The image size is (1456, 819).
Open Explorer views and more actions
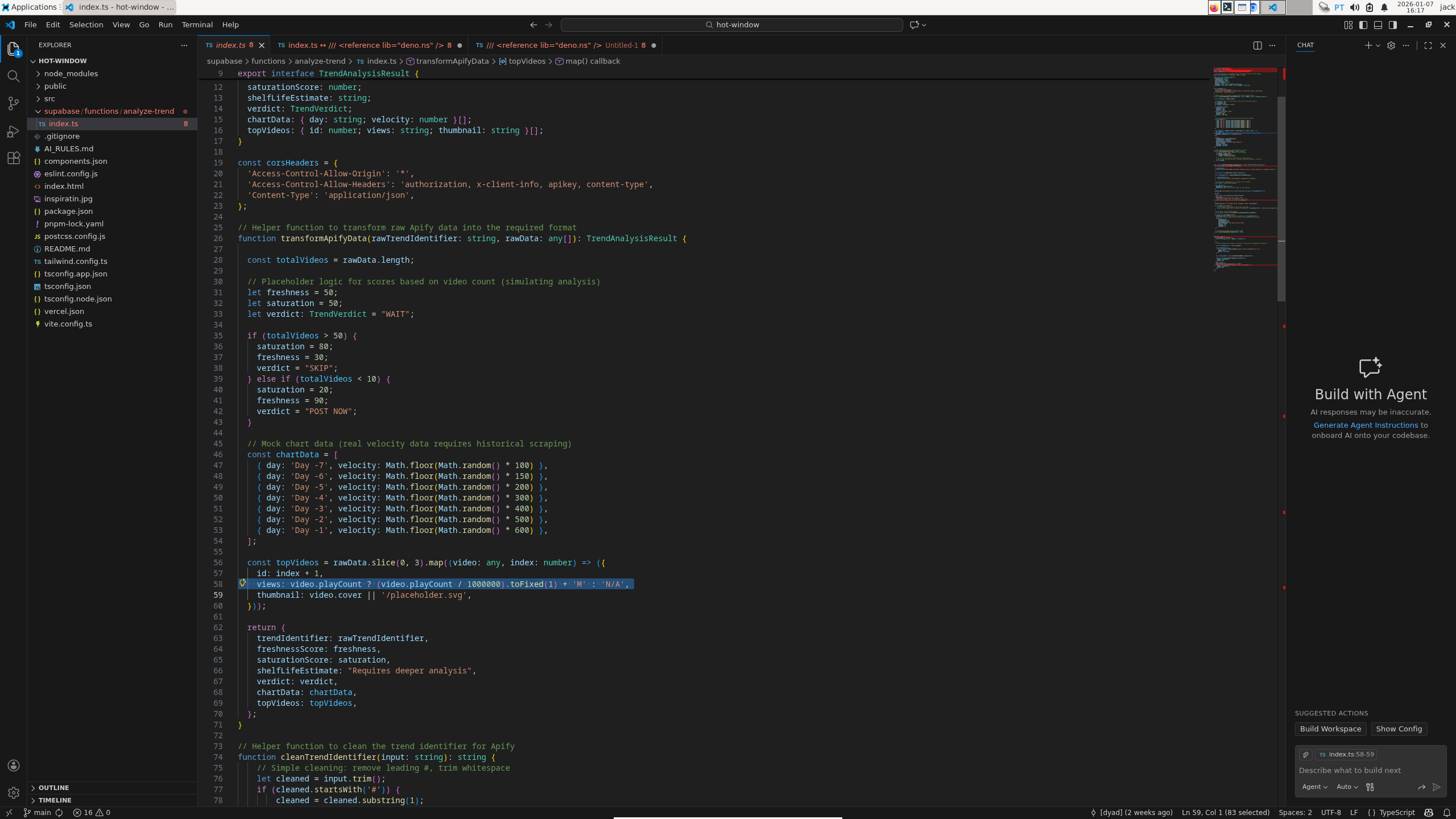(184, 45)
